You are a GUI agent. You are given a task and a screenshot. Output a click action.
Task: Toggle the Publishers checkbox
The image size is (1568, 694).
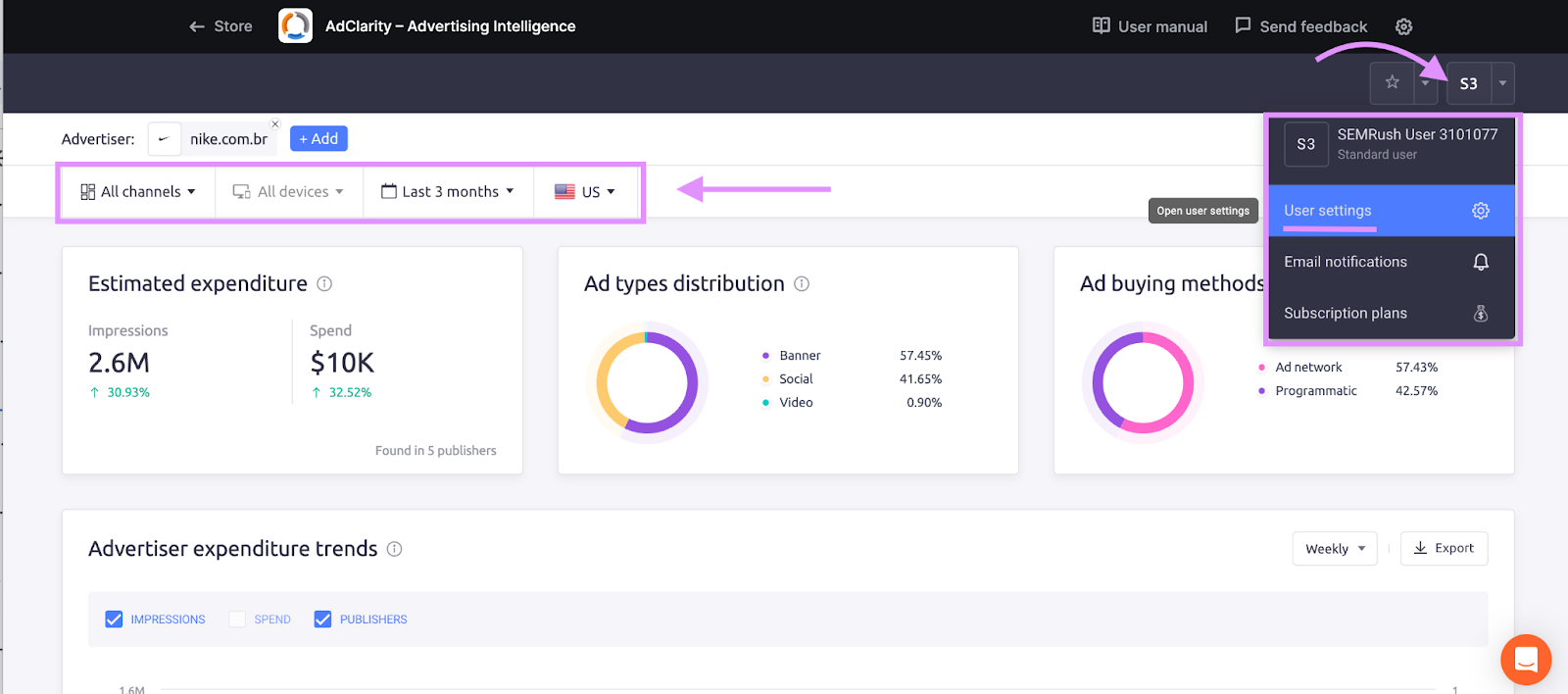(x=322, y=620)
